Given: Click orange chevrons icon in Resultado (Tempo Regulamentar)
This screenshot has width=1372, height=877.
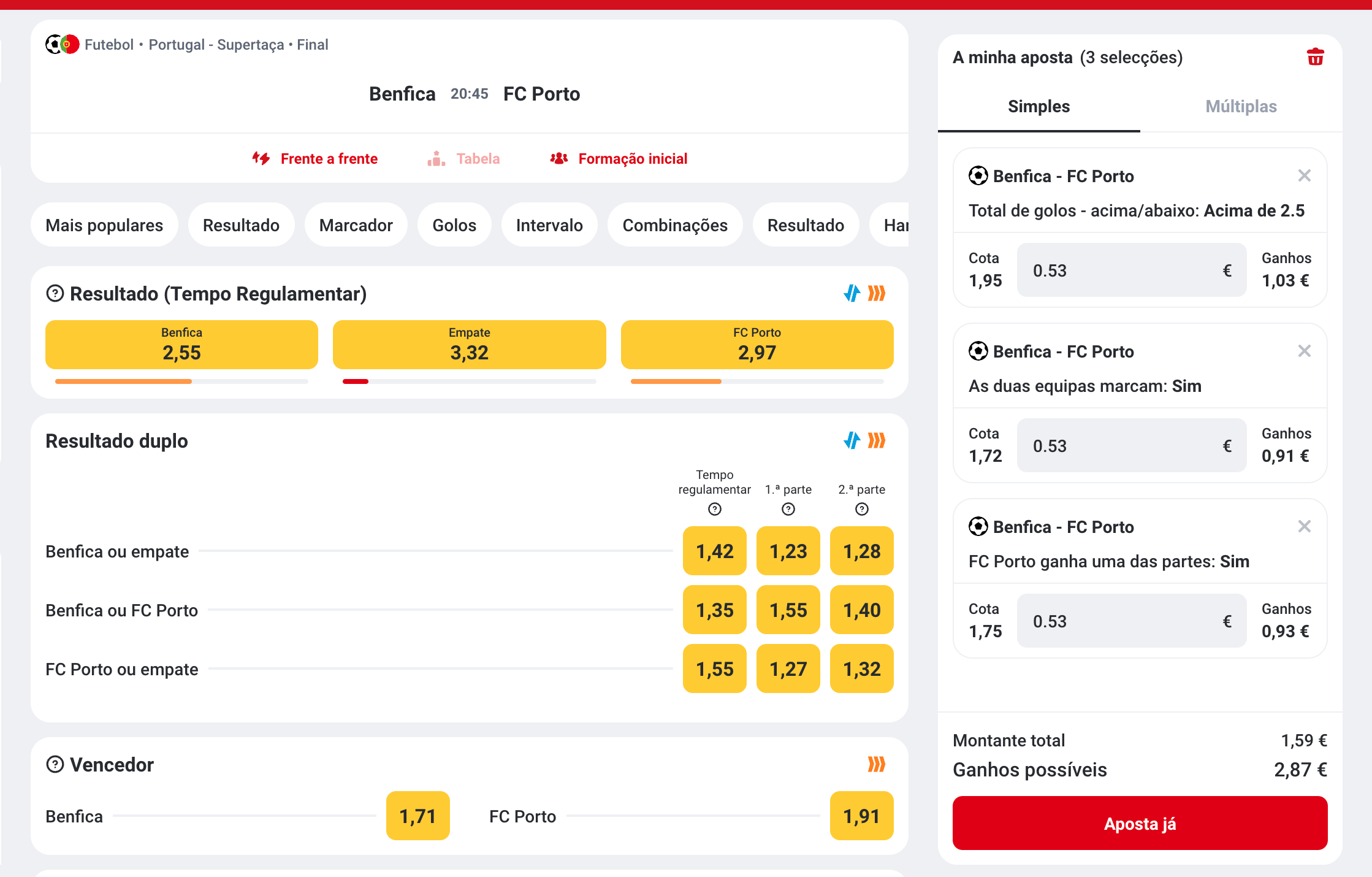Looking at the screenshot, I should tap(877, 294).
